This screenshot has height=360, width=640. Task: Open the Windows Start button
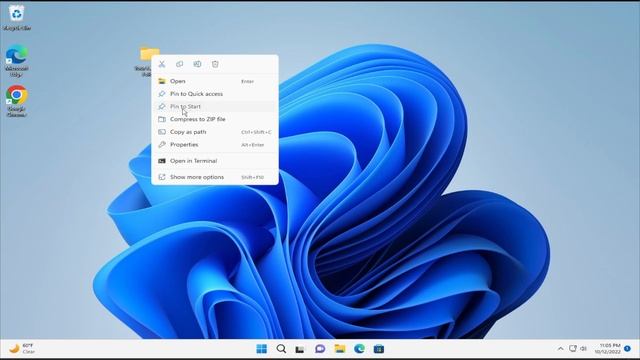[262, 349]
